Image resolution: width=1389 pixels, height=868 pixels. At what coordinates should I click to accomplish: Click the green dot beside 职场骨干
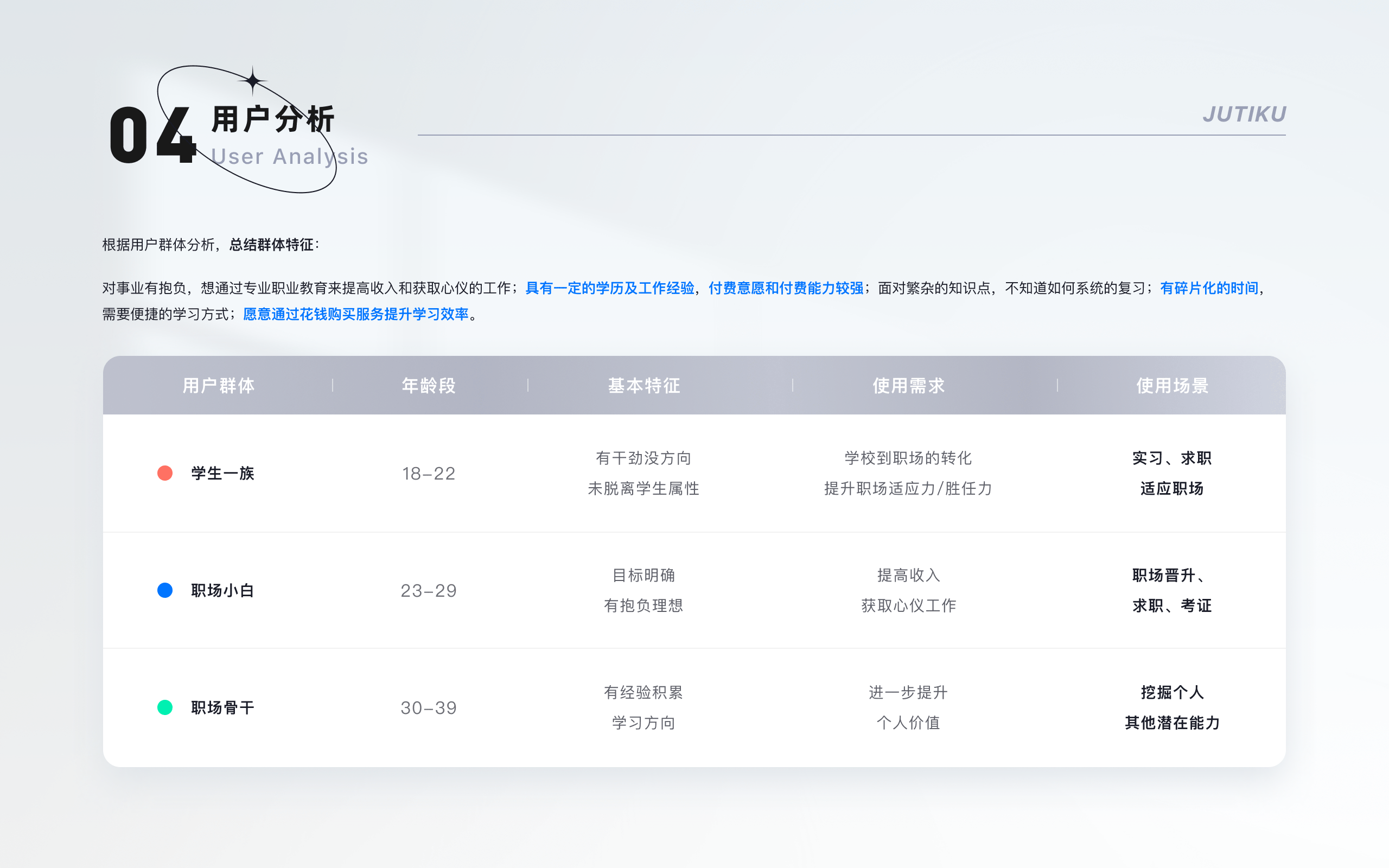point(165,707)
